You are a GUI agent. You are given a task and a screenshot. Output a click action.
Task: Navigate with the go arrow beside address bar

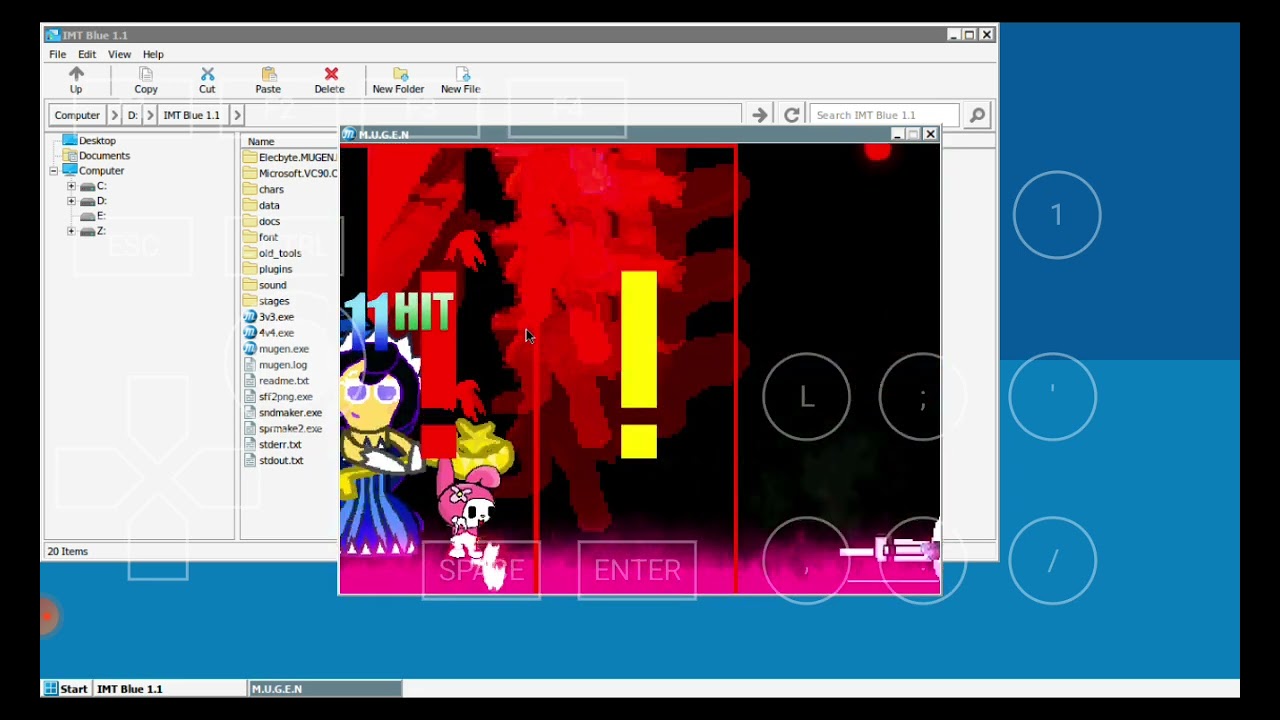click(760, 115)
